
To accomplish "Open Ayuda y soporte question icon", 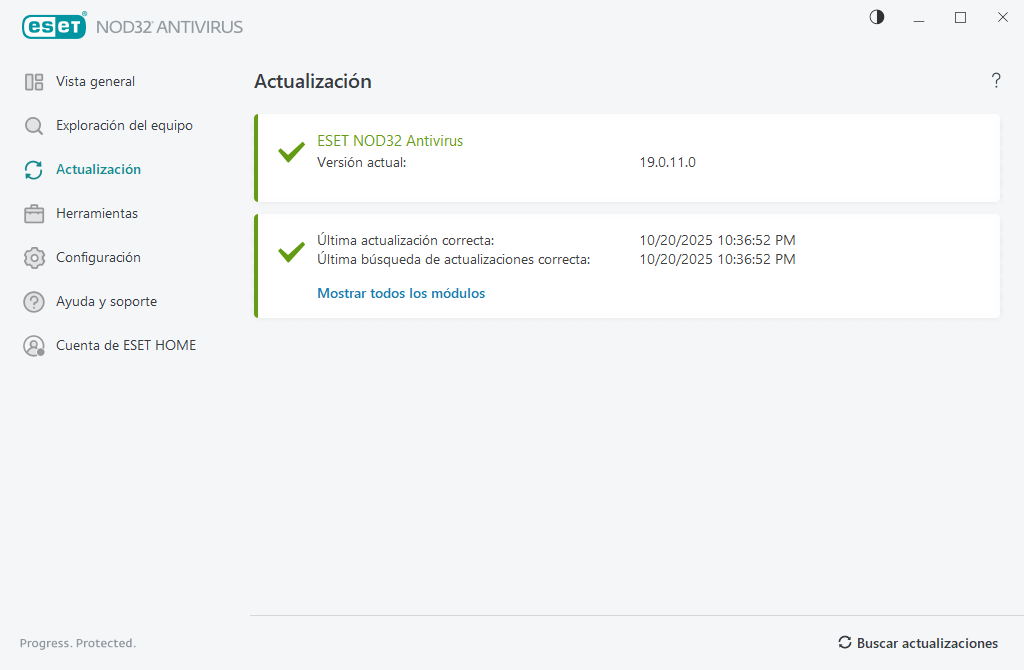I will (33, 301).
